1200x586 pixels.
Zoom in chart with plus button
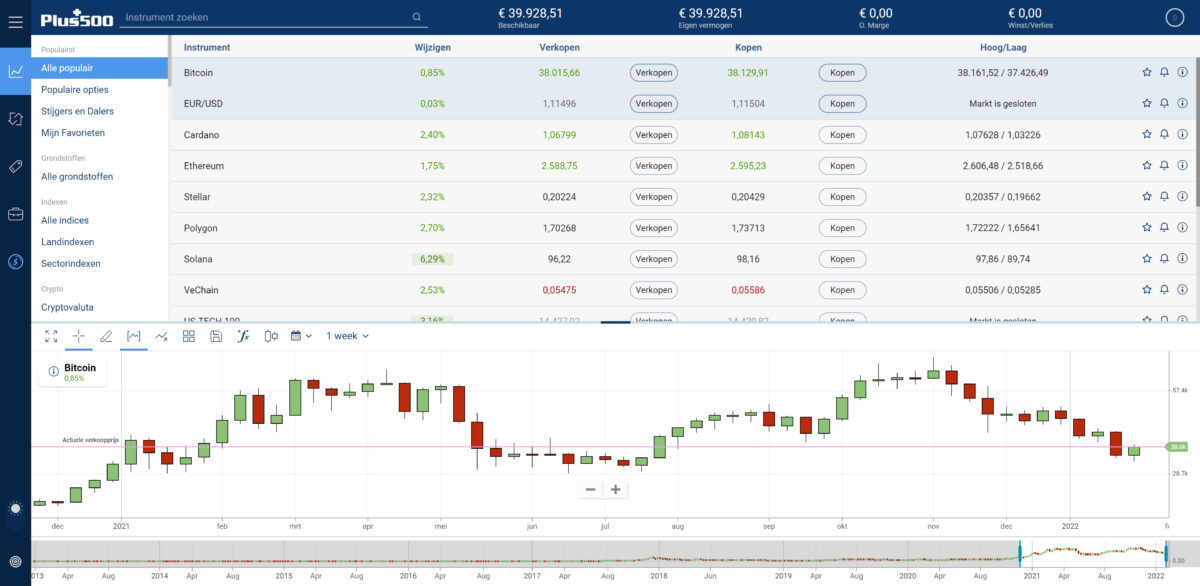click(615, 490)
